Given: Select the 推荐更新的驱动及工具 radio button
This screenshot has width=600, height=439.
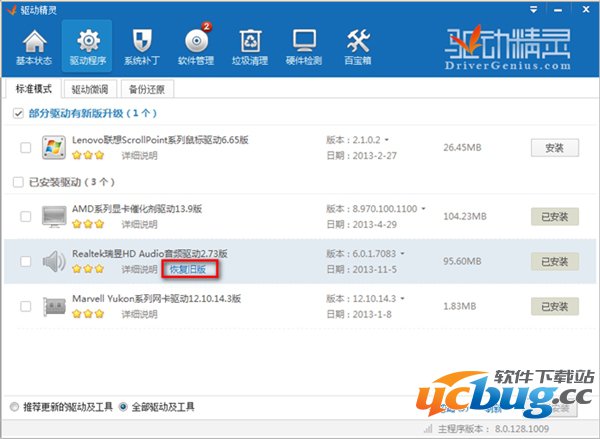Looking at the screenshot, I should coord(15,406).
